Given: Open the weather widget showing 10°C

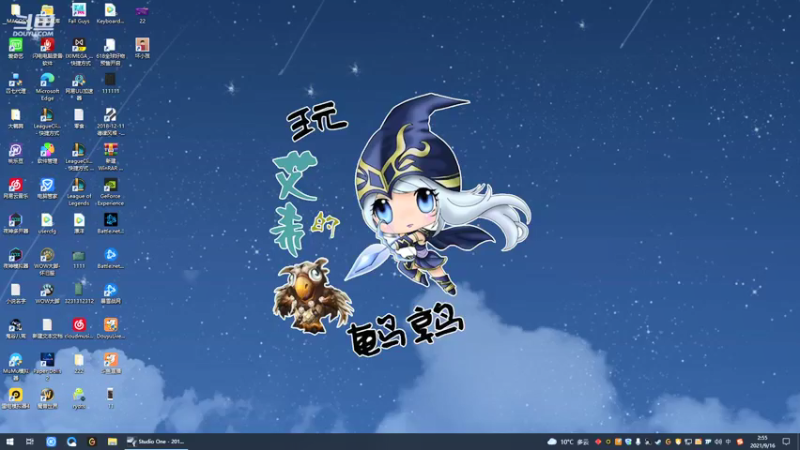Looking at the screenshot, I should 568,442.
